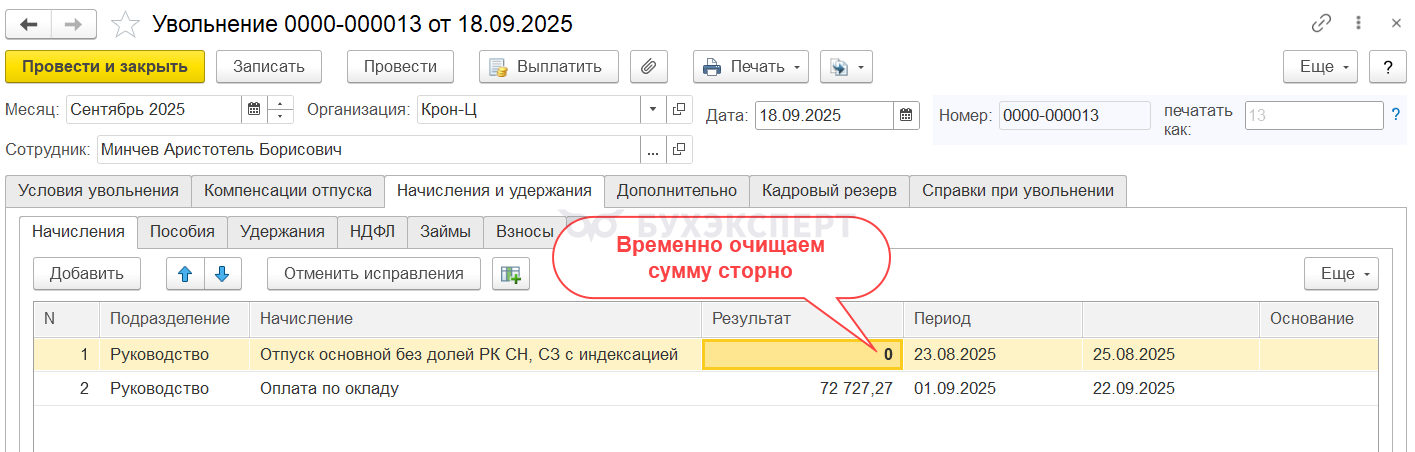Click the Основание column header
Screen dimensions: 1415x452
1318,319
